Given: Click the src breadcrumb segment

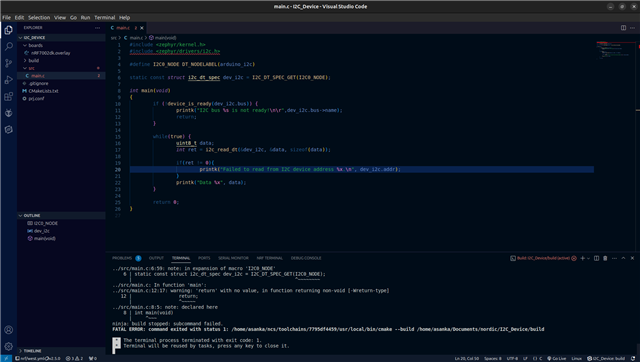Looking at the screenshot, I should [113, 38].
